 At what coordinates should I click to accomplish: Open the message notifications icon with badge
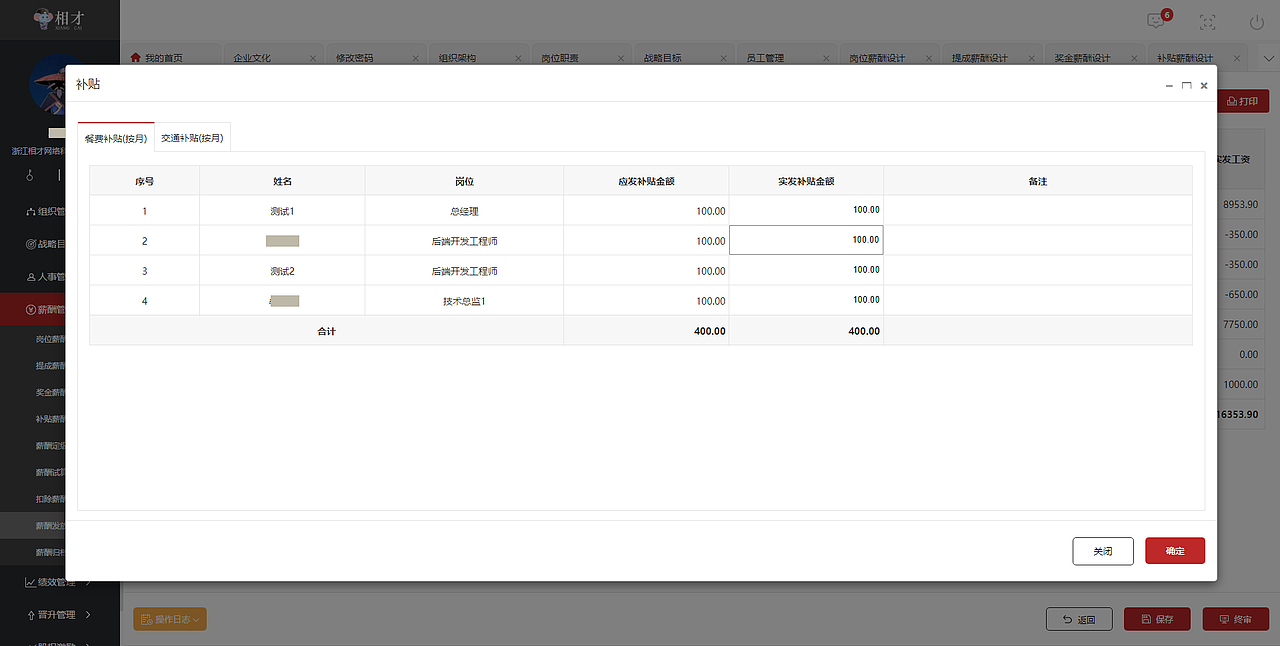[1158, 20]
